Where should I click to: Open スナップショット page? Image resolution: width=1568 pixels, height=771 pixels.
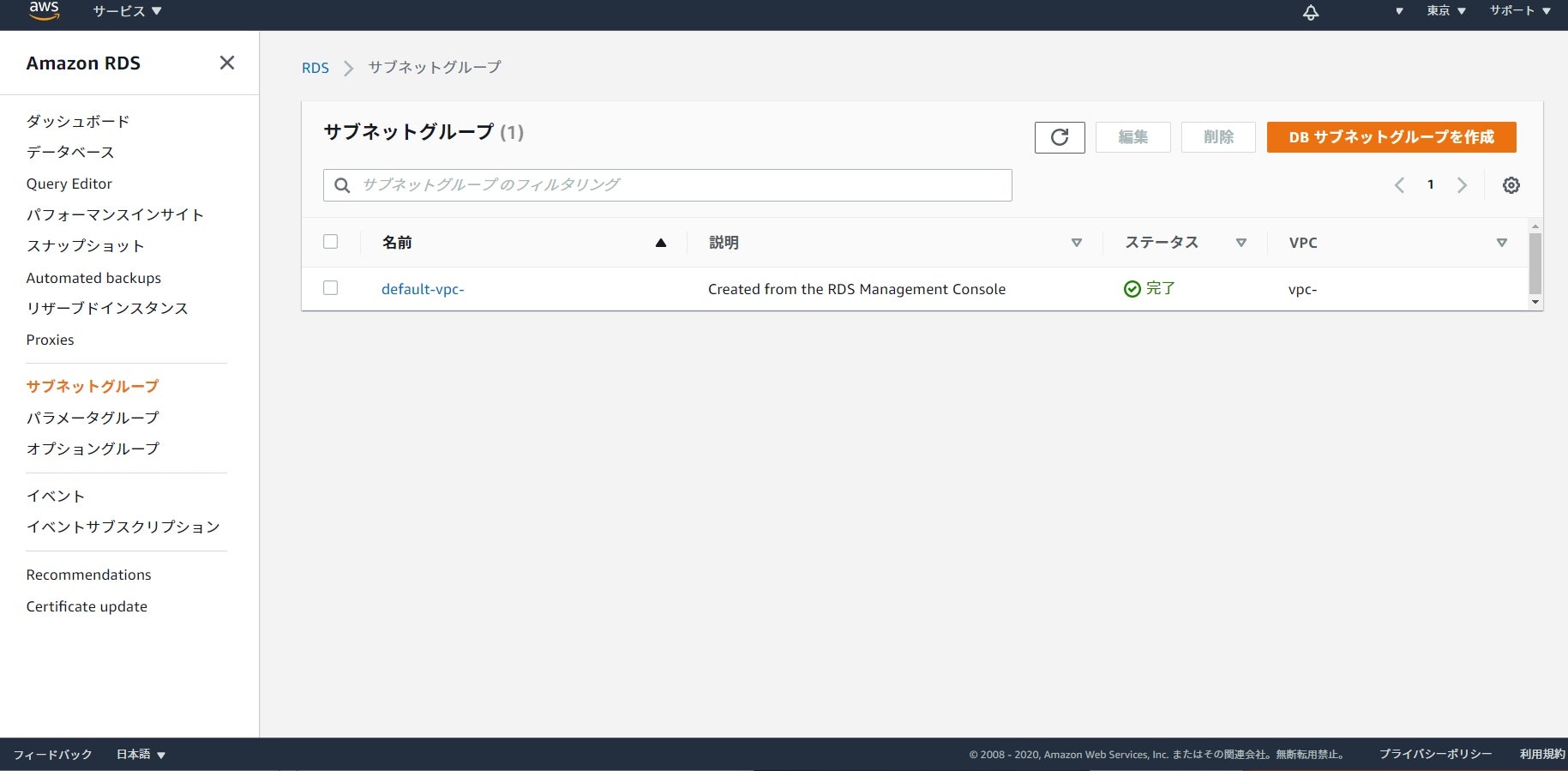pos(85,246)
